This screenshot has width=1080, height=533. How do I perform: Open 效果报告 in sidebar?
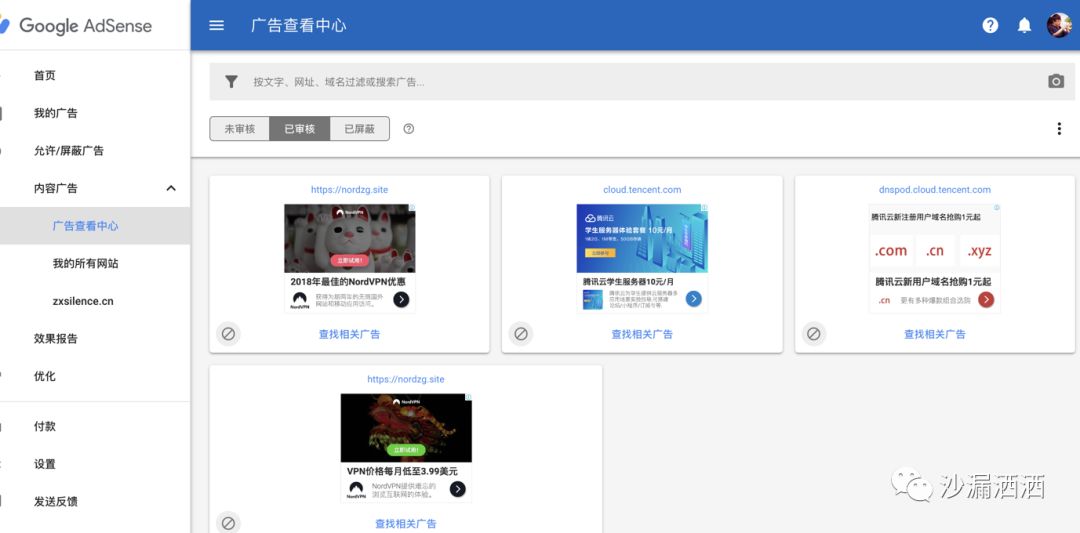pyautogui.click(x=56, y=339)
